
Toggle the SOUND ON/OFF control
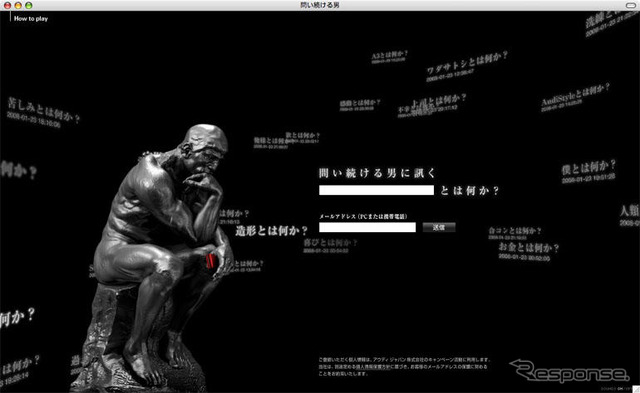pos(616,389)
